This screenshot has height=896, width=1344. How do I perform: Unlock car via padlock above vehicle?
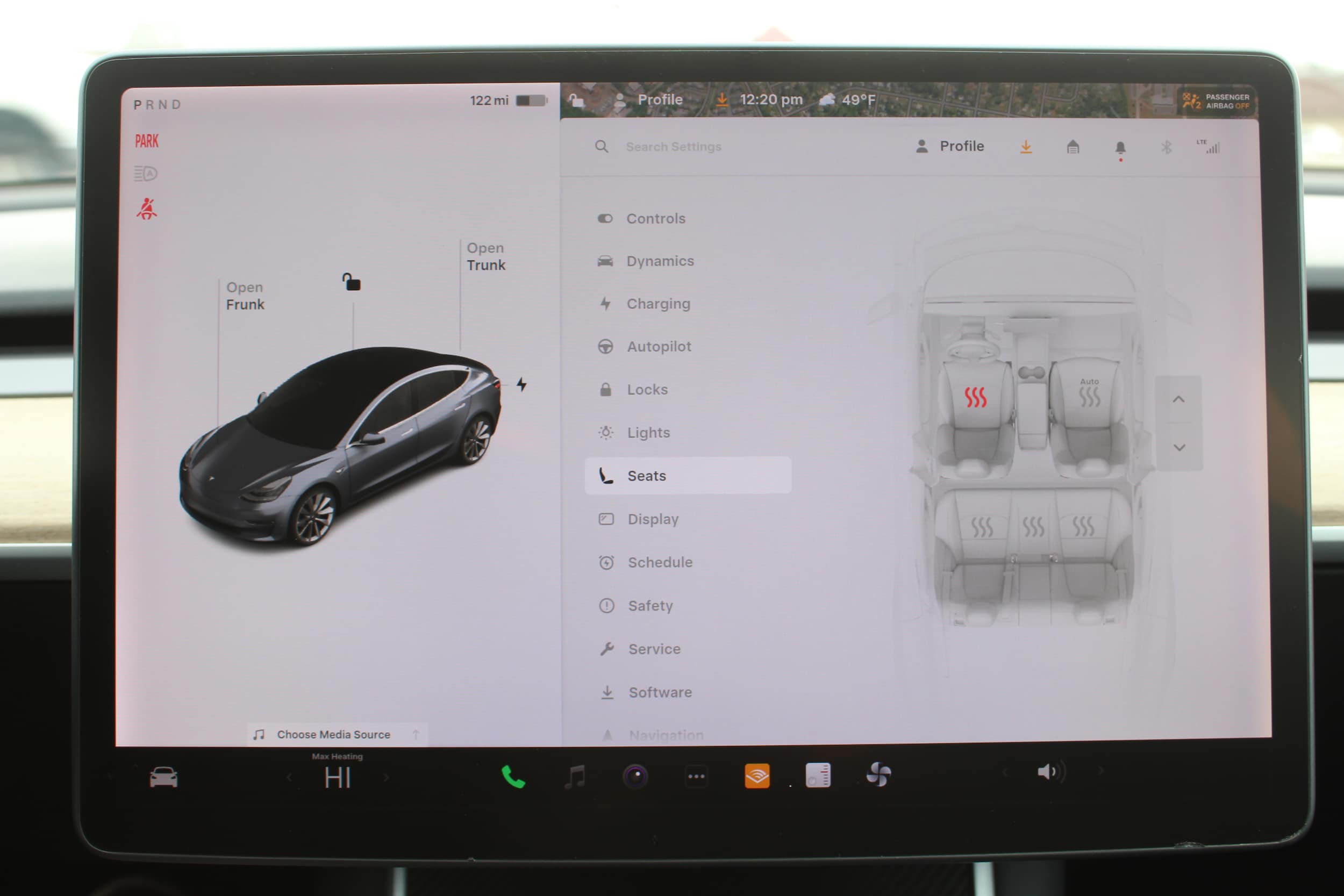click(352, 282)
